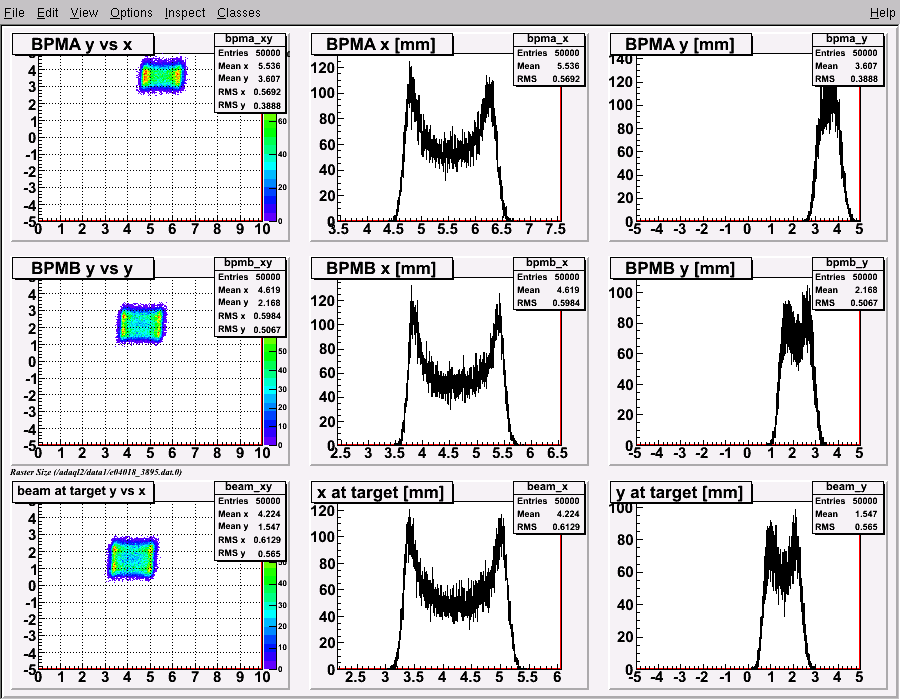The height and width of the screenshot is (700, 900).
Task: Click 'Mean x 5.536' in bpma_xy stats
Action: click(249, 66)
